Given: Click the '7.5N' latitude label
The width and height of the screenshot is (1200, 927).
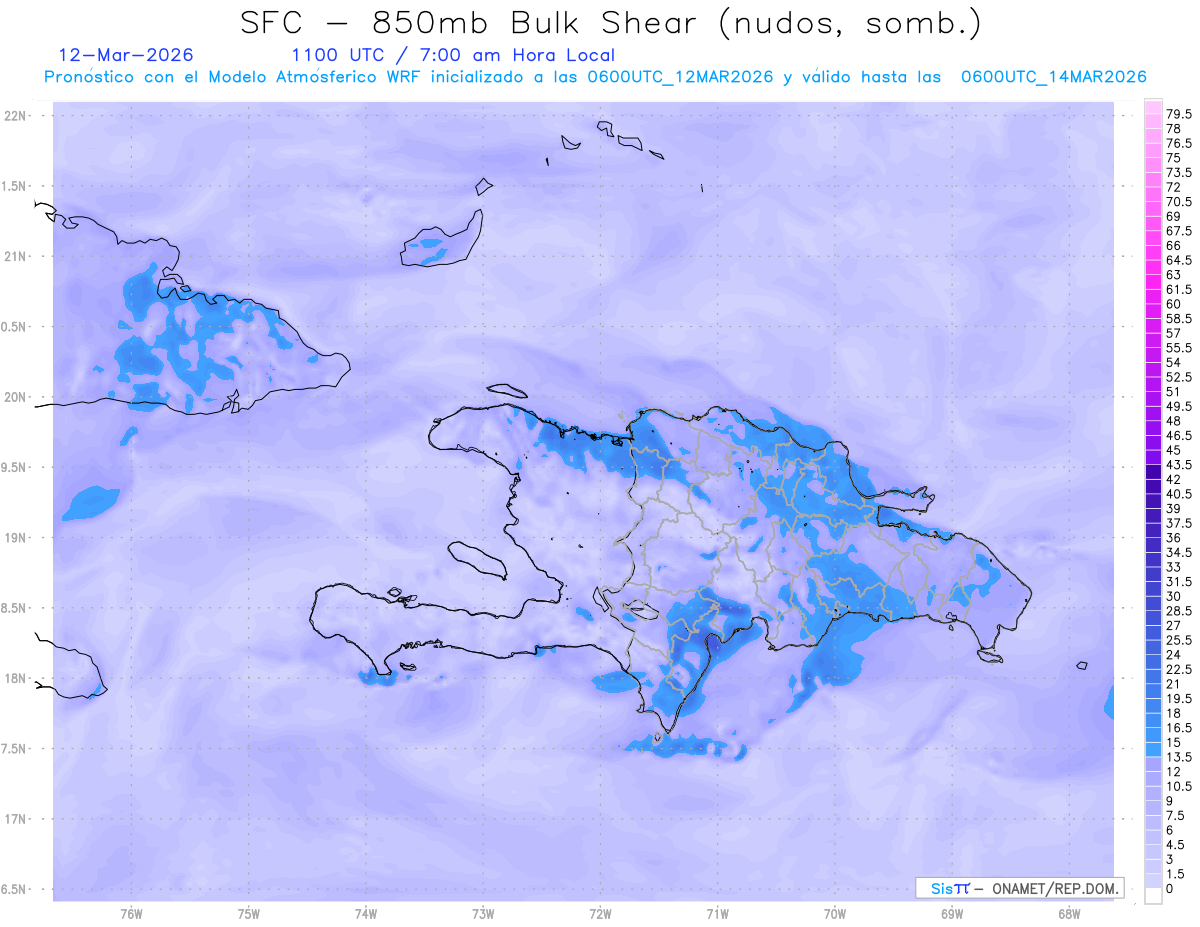Looking at the screenshot, I should (15, 749).
